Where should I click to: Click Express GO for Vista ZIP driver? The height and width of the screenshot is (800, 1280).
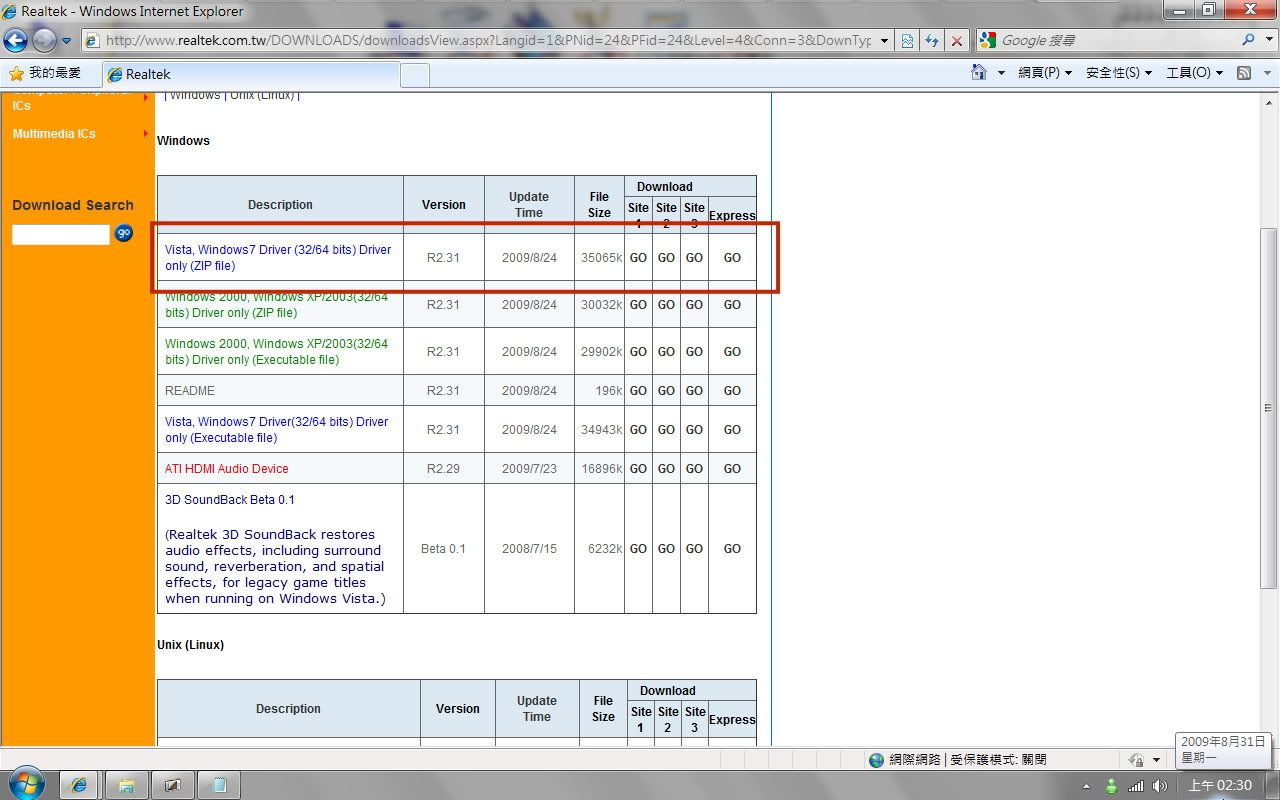pyautogui.click(x=732, y=258)
